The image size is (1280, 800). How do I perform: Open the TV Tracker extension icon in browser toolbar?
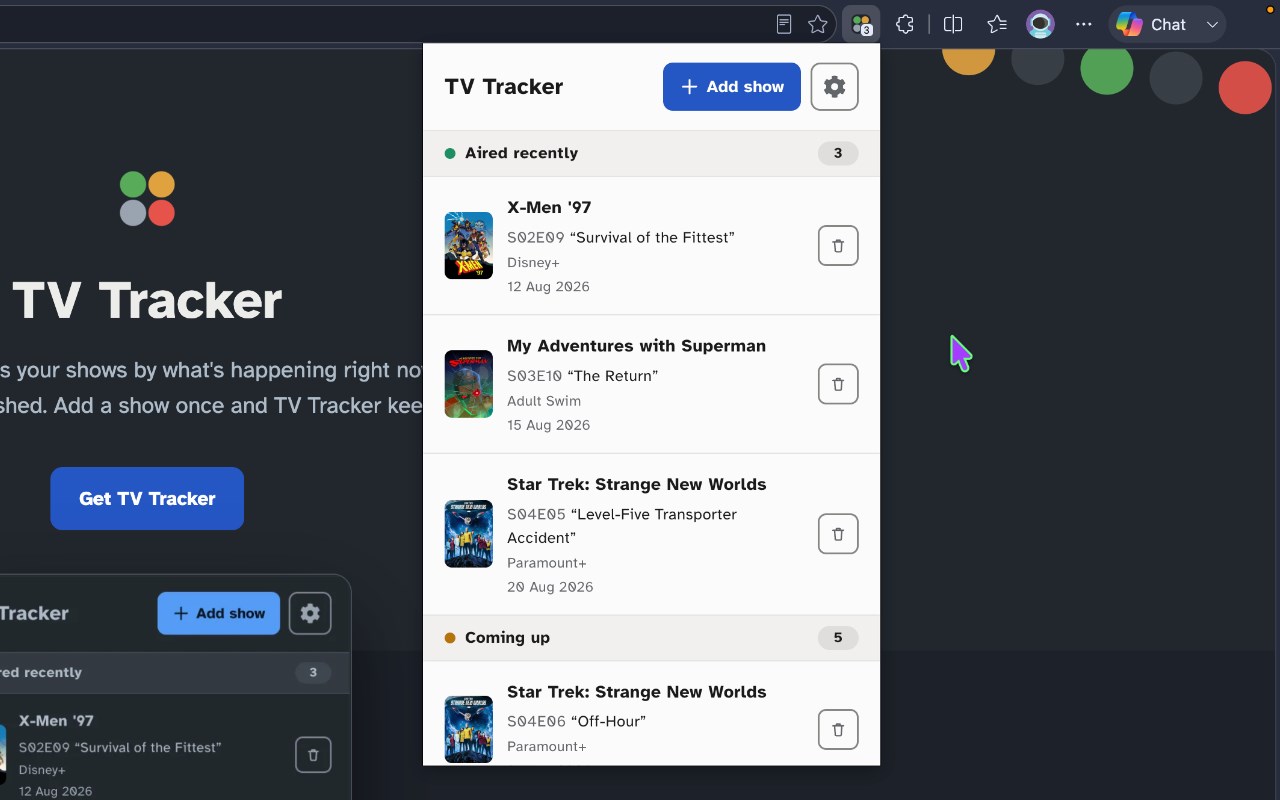[x=861, y=25]
